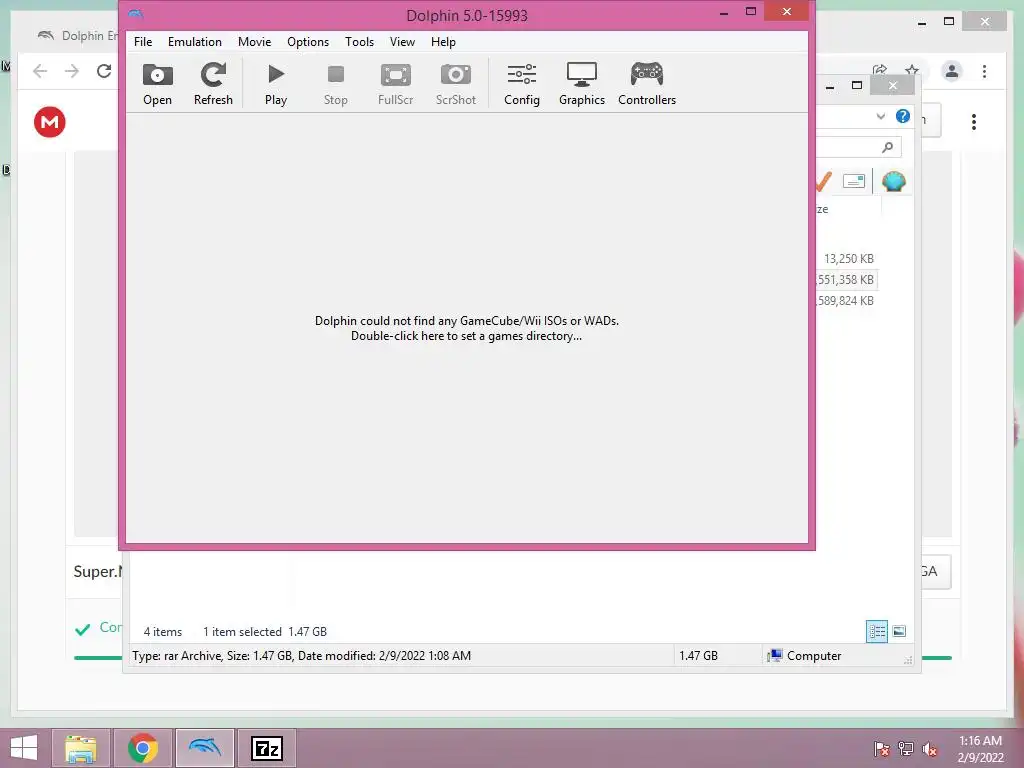Viewport: 1024px width, 768px height.
Task: Switch Explorer to details view
Action: tap(876, 632)
